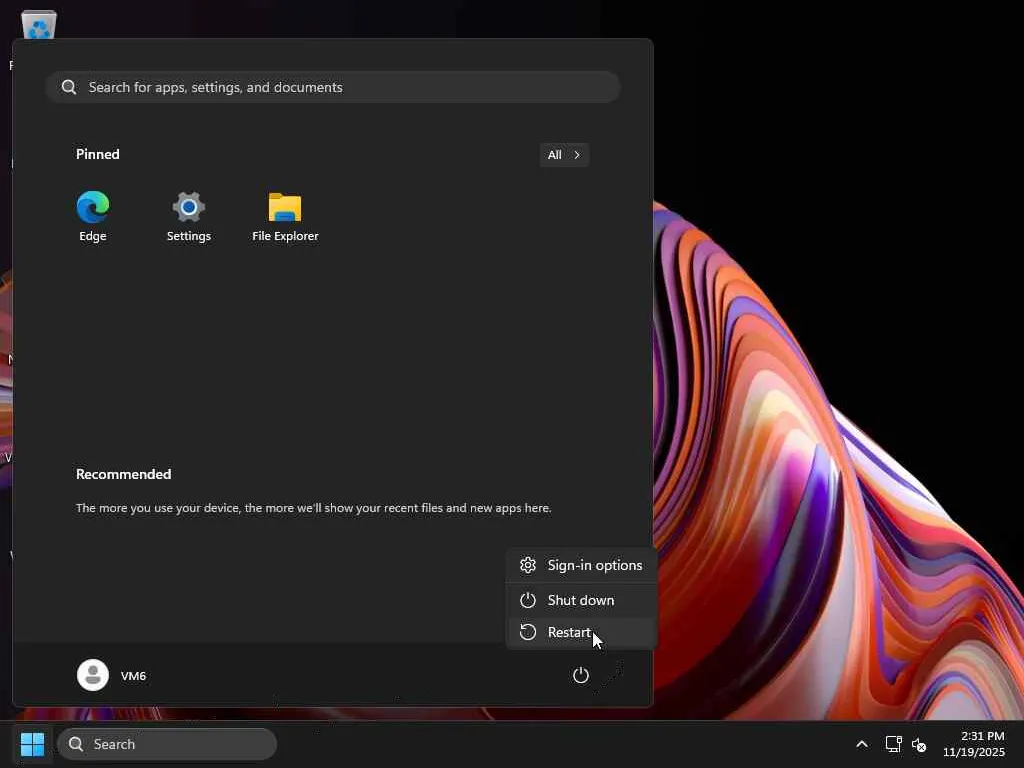Click the muted volume tray icon
Image resolution: width=1024 pixels, height=768 pixels.
[x=919, y=744]
